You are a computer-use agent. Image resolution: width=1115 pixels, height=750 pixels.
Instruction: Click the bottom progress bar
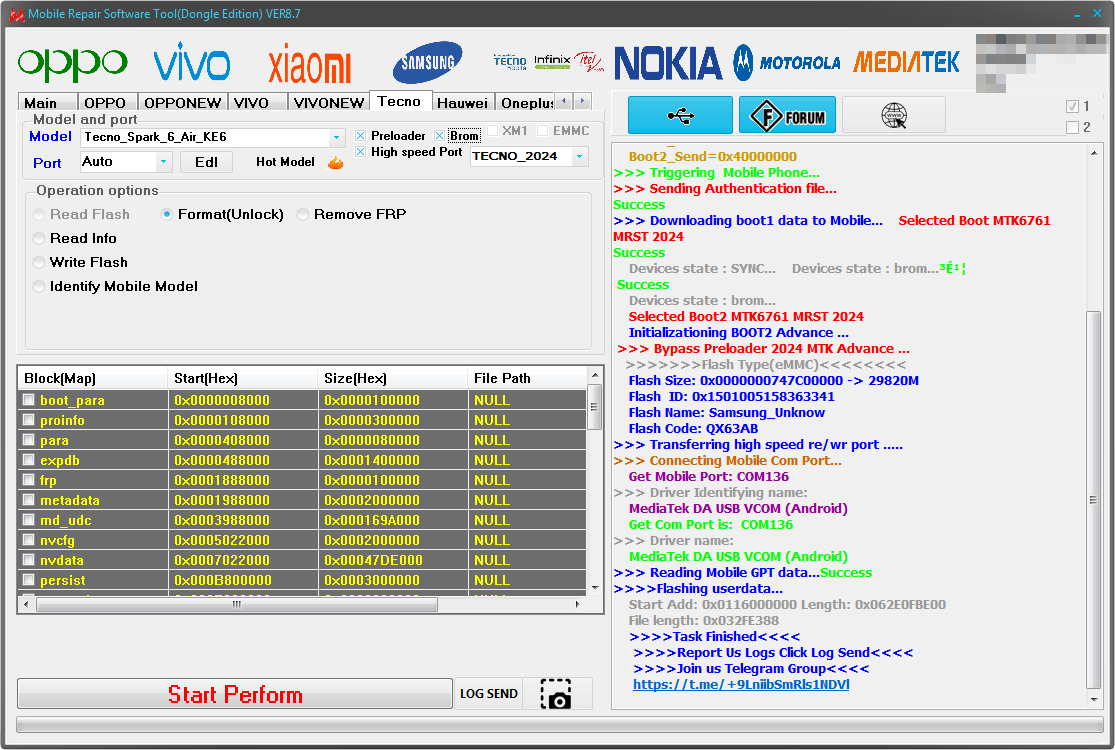coord(560,724)
